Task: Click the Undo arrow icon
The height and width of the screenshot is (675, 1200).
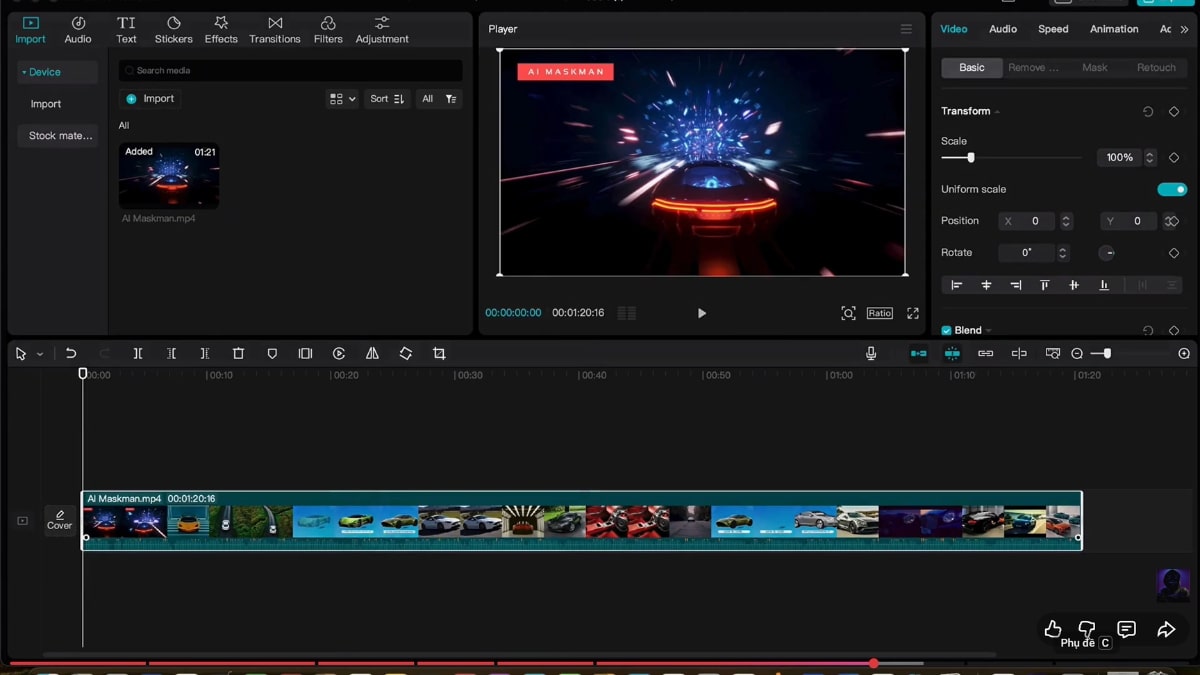Action: click(x=71, y=354)
